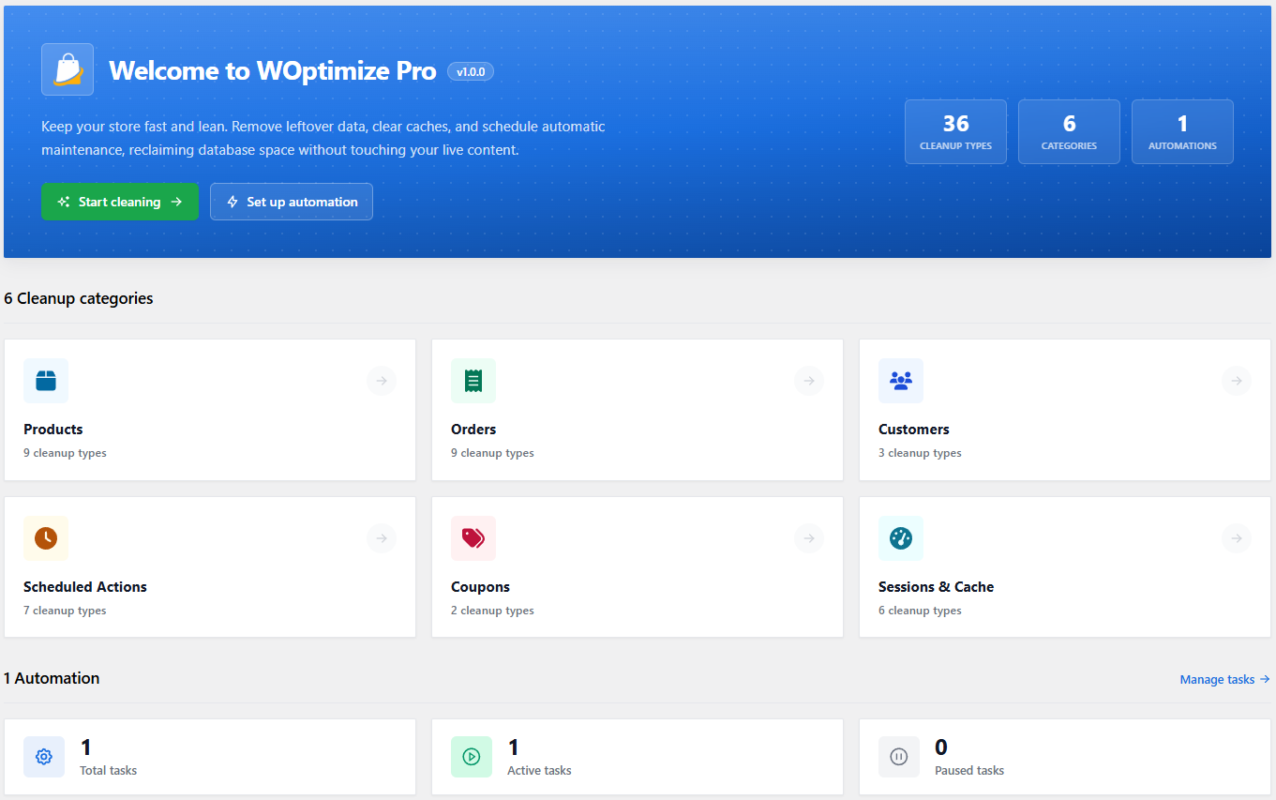Open Customers category arrow button
The width and height of the screenshot is (1276, 800).
pyautogui.click(x=1237, y=381)
